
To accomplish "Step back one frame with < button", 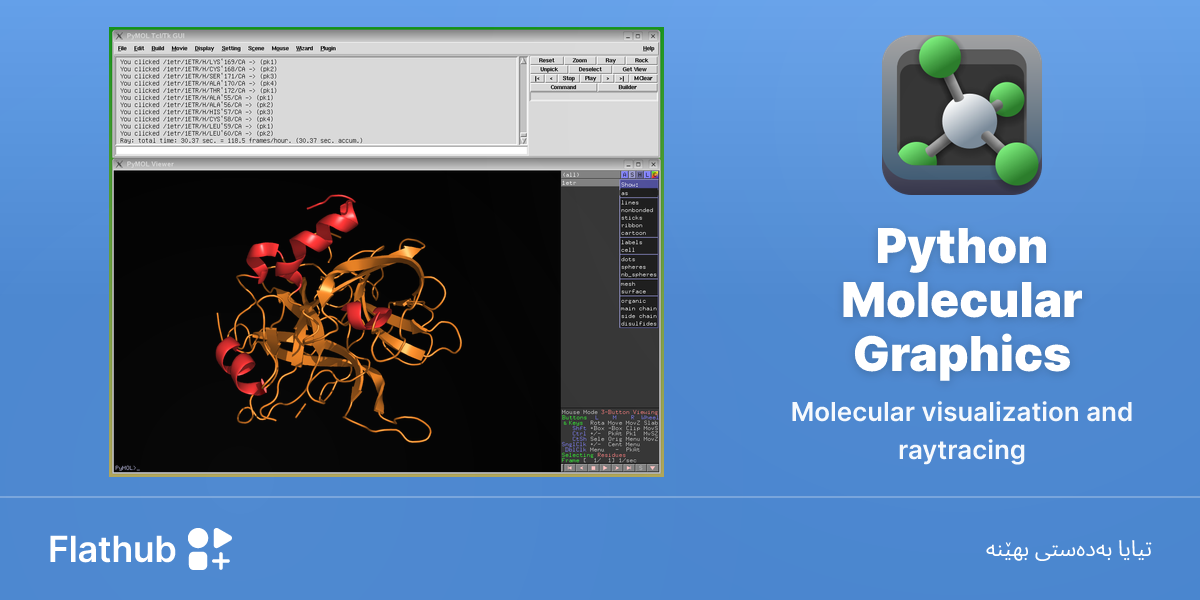I will coord(551,78).
